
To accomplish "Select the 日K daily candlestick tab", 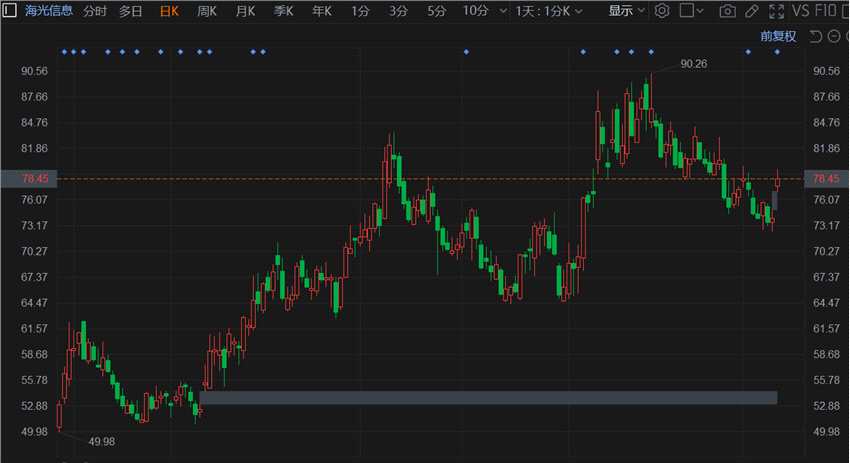I will pyautogui.click(x=169, y=11).
